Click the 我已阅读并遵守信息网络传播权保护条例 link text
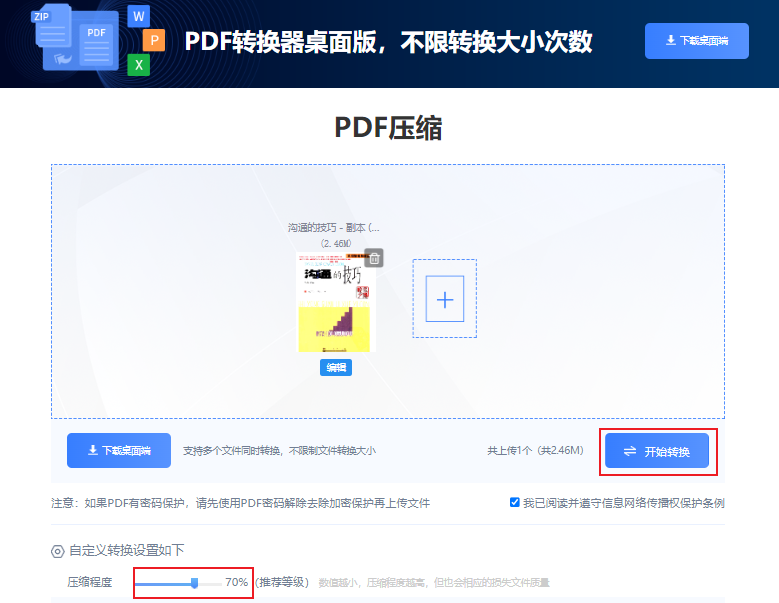This screenshot has height=603, width=779. [623, 503]
